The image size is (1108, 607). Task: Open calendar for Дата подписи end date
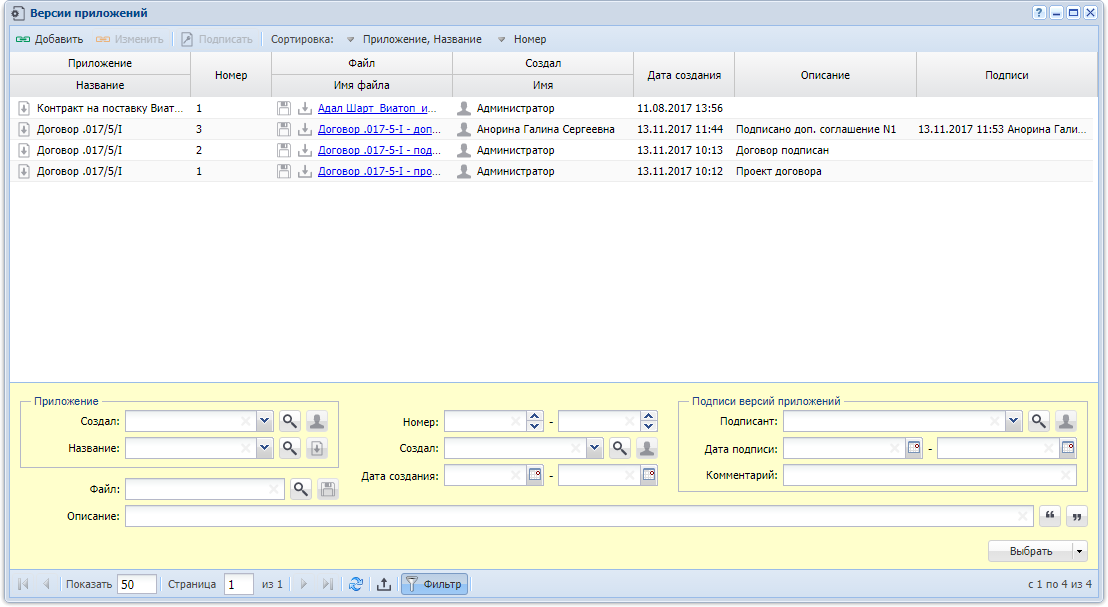pos(1068,448)
